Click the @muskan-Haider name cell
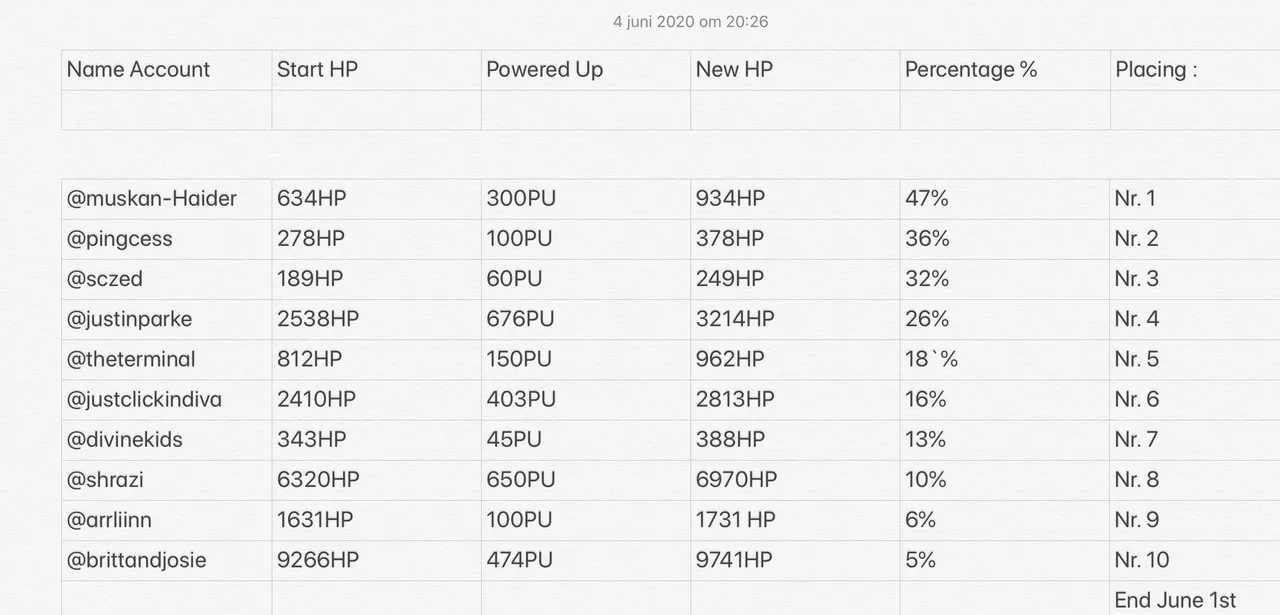Viewport: 1280px width, 615px height. [x=167, y=199]
